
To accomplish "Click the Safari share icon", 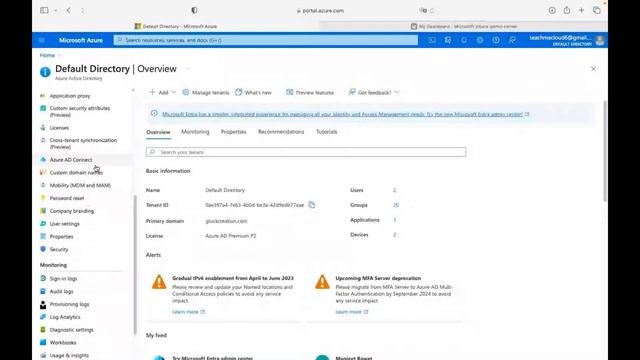I will [567, 11].
